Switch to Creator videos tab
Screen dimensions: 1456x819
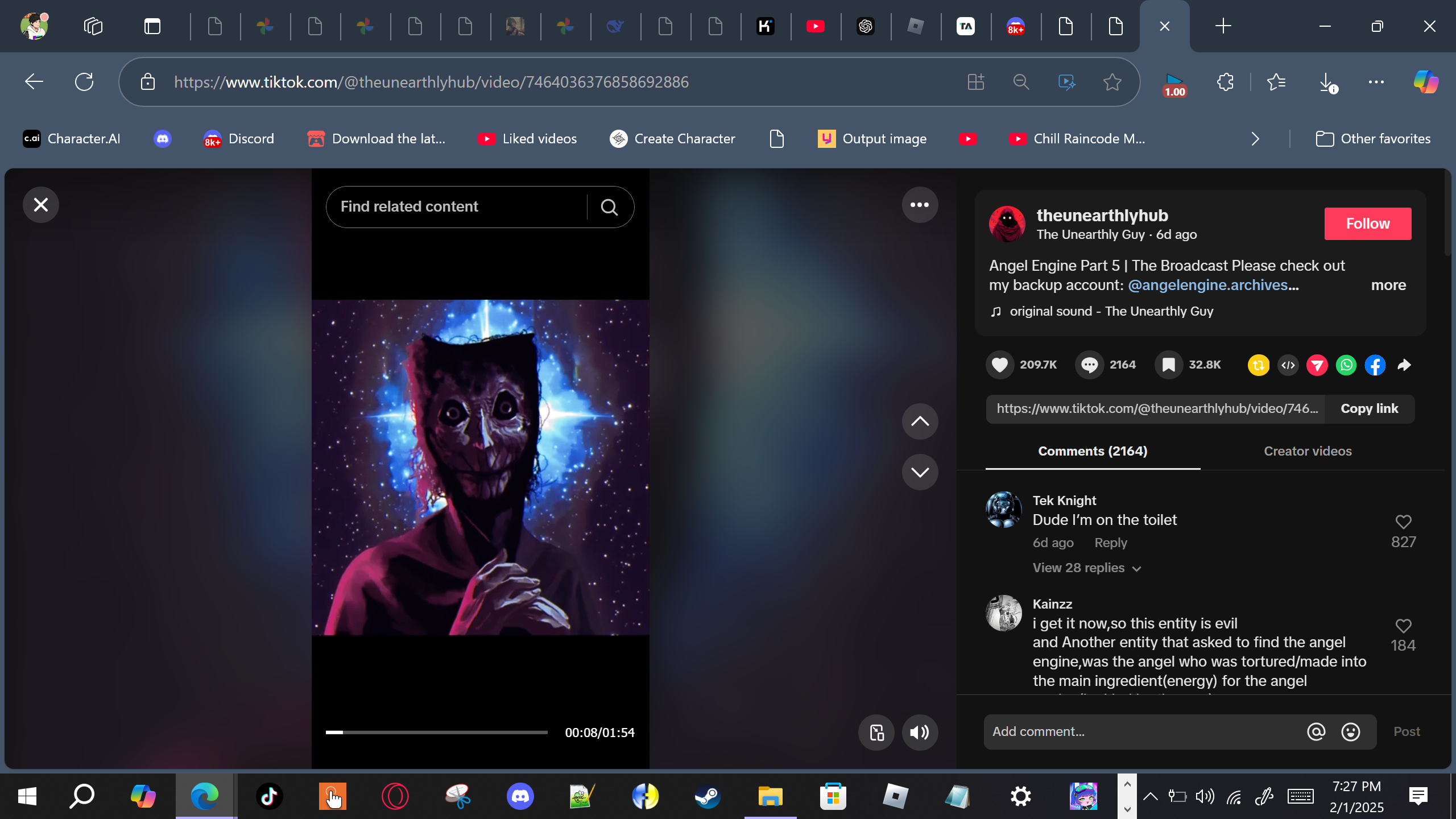point(1307,451)
